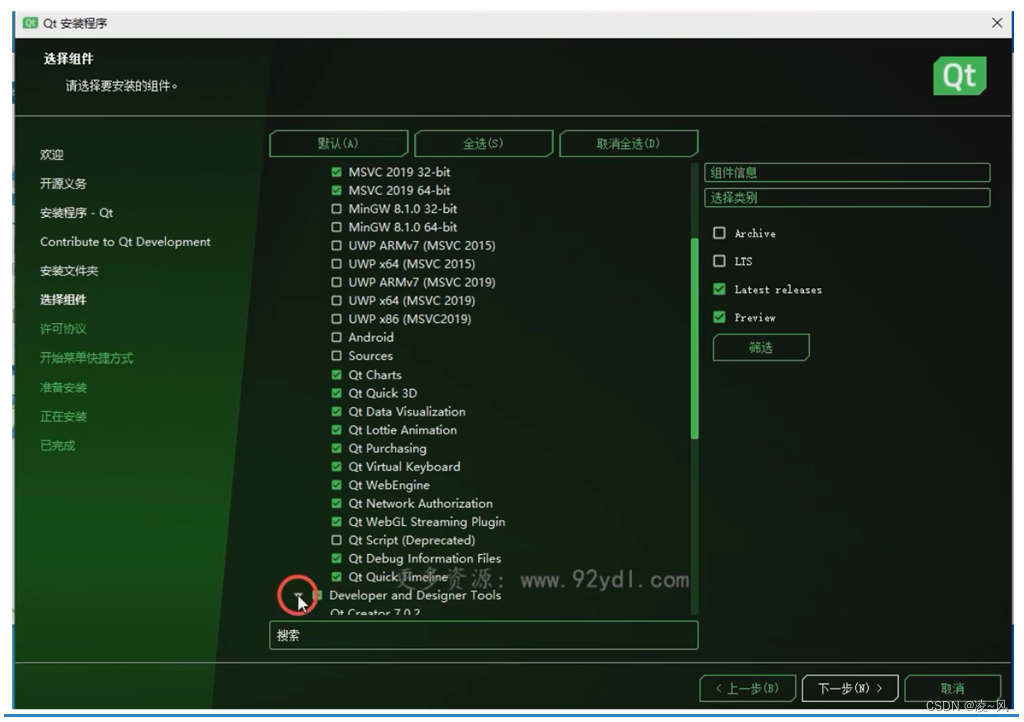Select the 欢迎 step in sidebar
This screenshot has height=722, width=1024.
(52, 155)
